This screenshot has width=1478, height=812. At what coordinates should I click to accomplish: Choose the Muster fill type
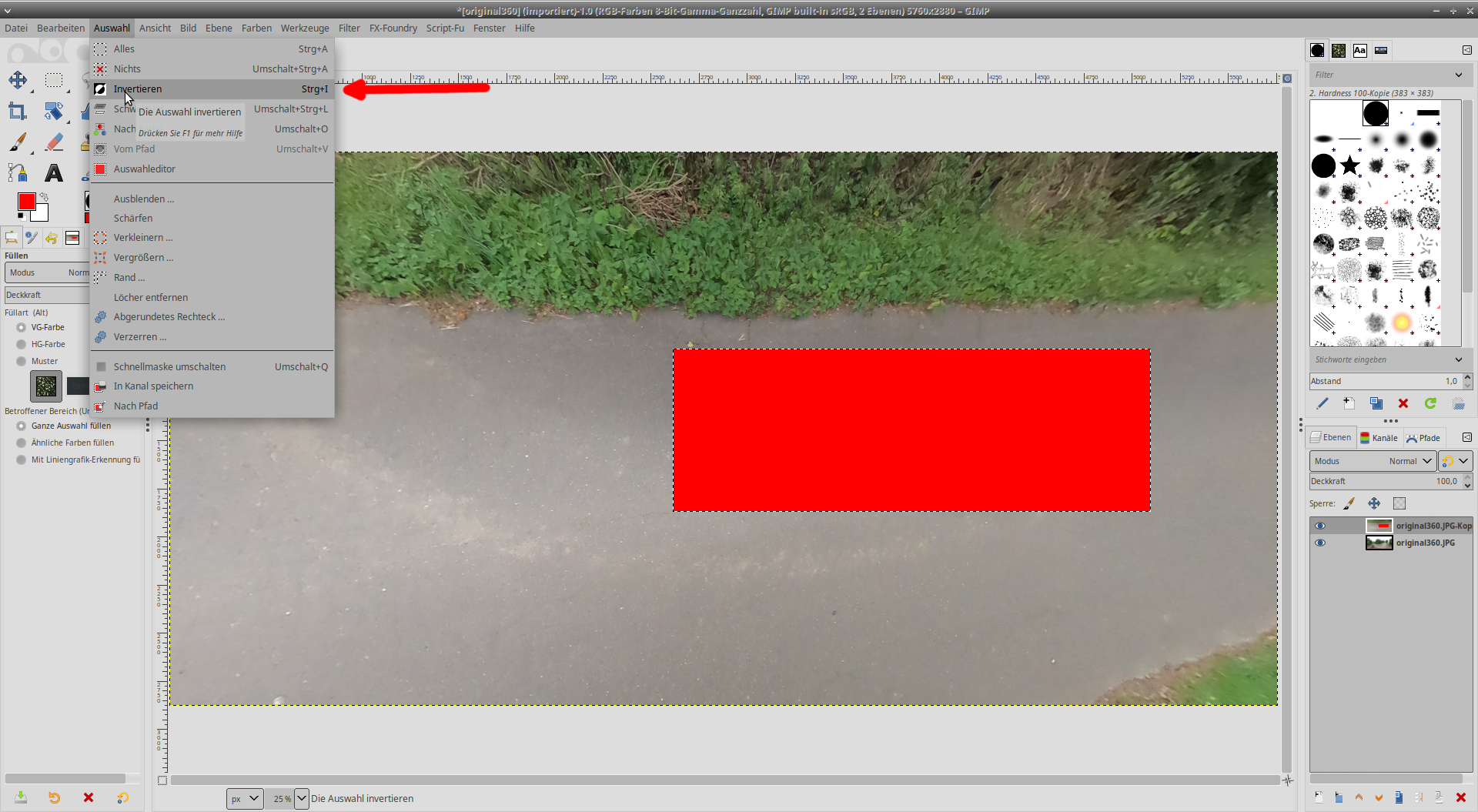pos(22,361)
